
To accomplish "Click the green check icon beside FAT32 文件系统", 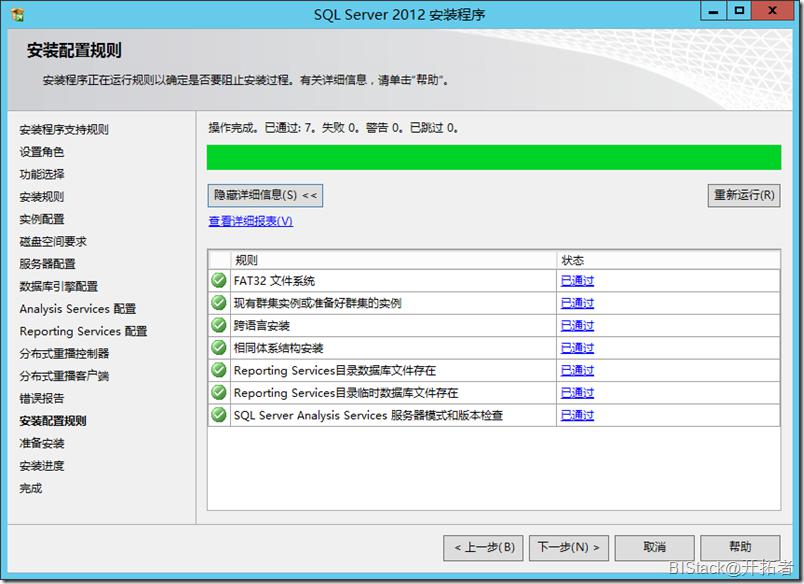I will coord(219,280).
